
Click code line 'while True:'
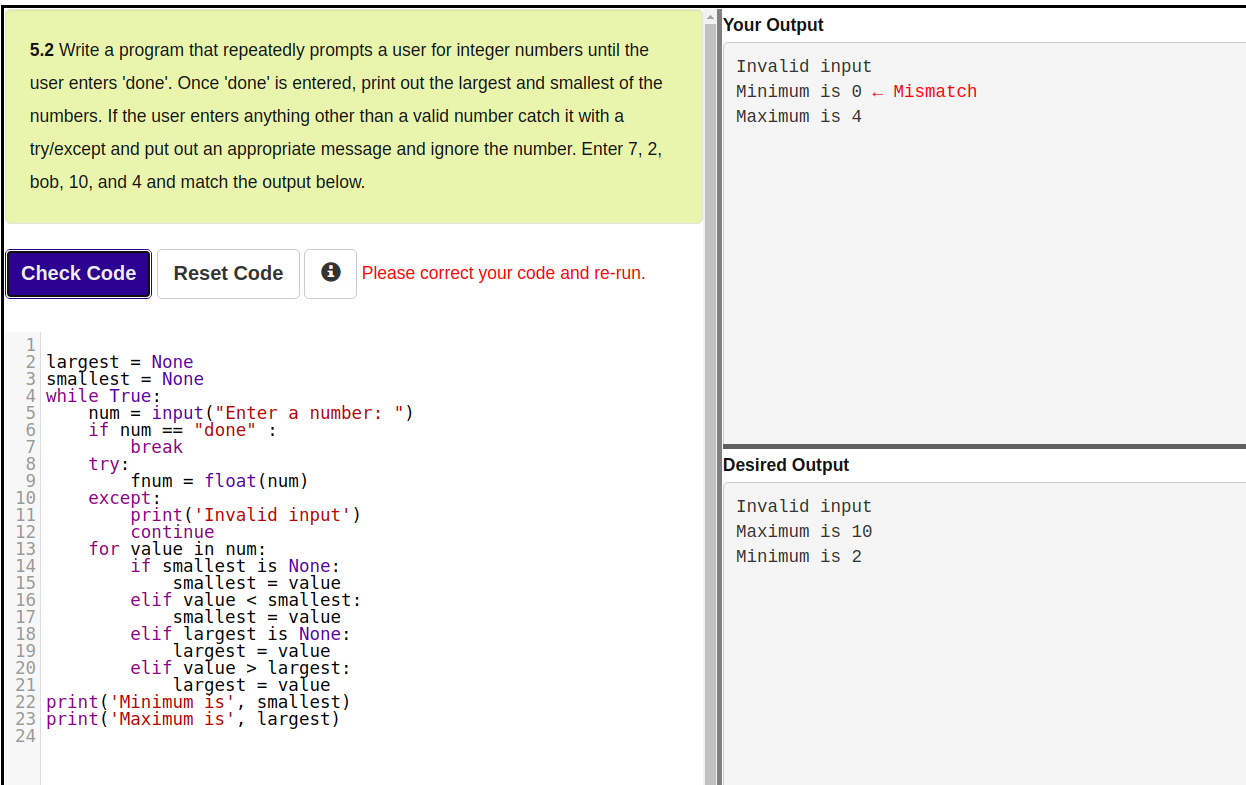104,396
